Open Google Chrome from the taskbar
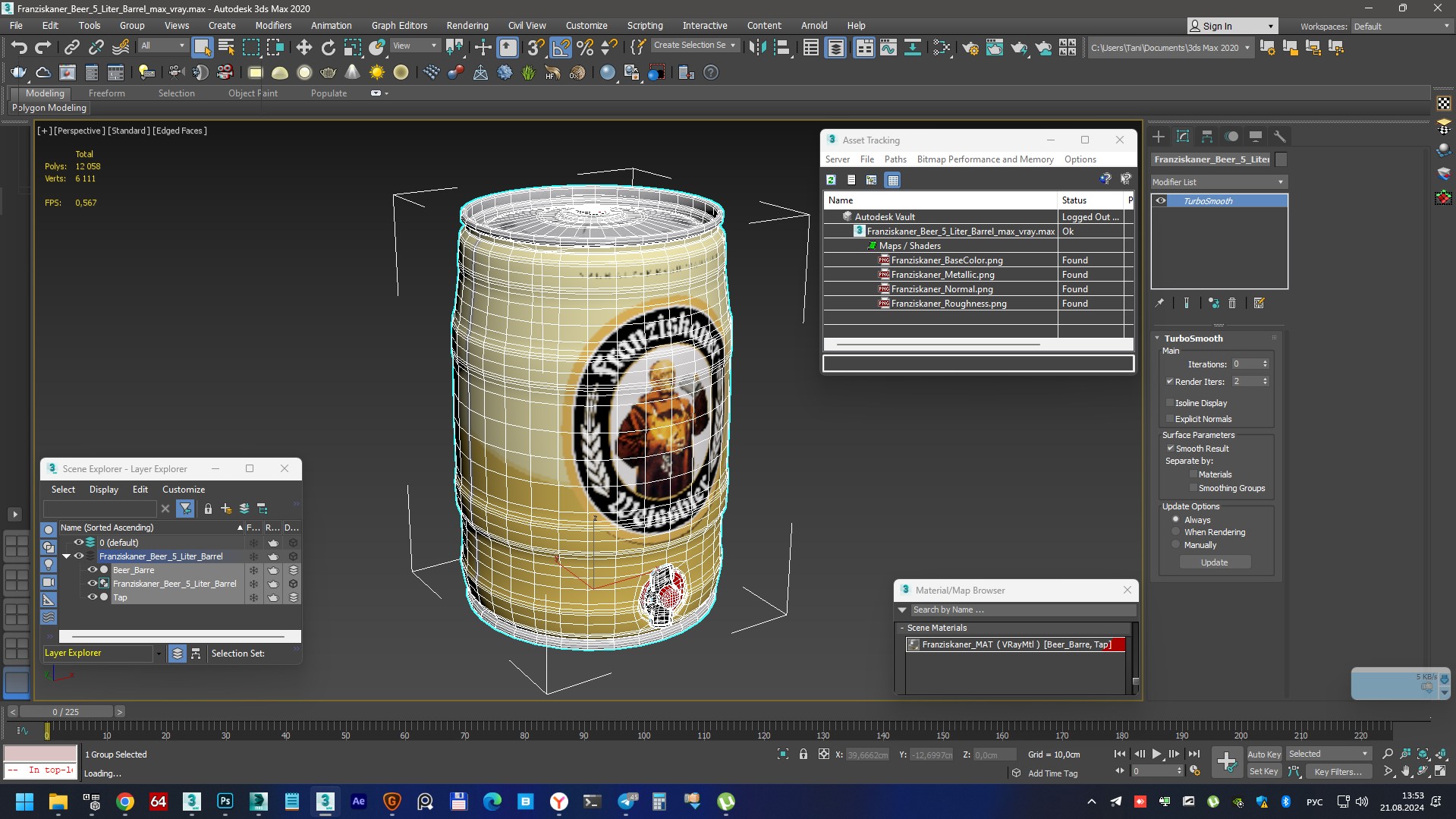 pyautogui.click(x=125, y=801)
